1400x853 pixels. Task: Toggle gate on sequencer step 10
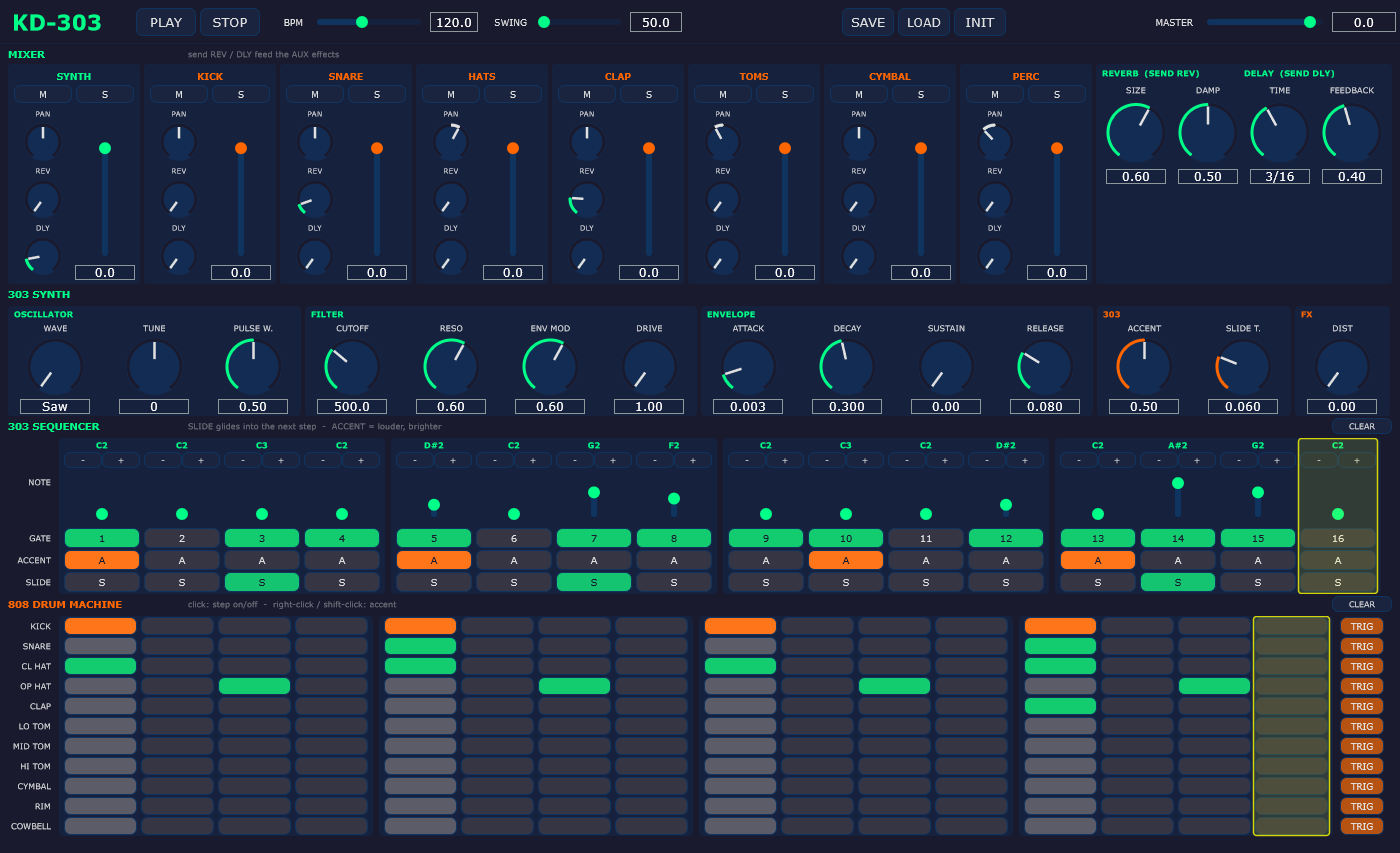pyautogui.click(x=846, y=538)
